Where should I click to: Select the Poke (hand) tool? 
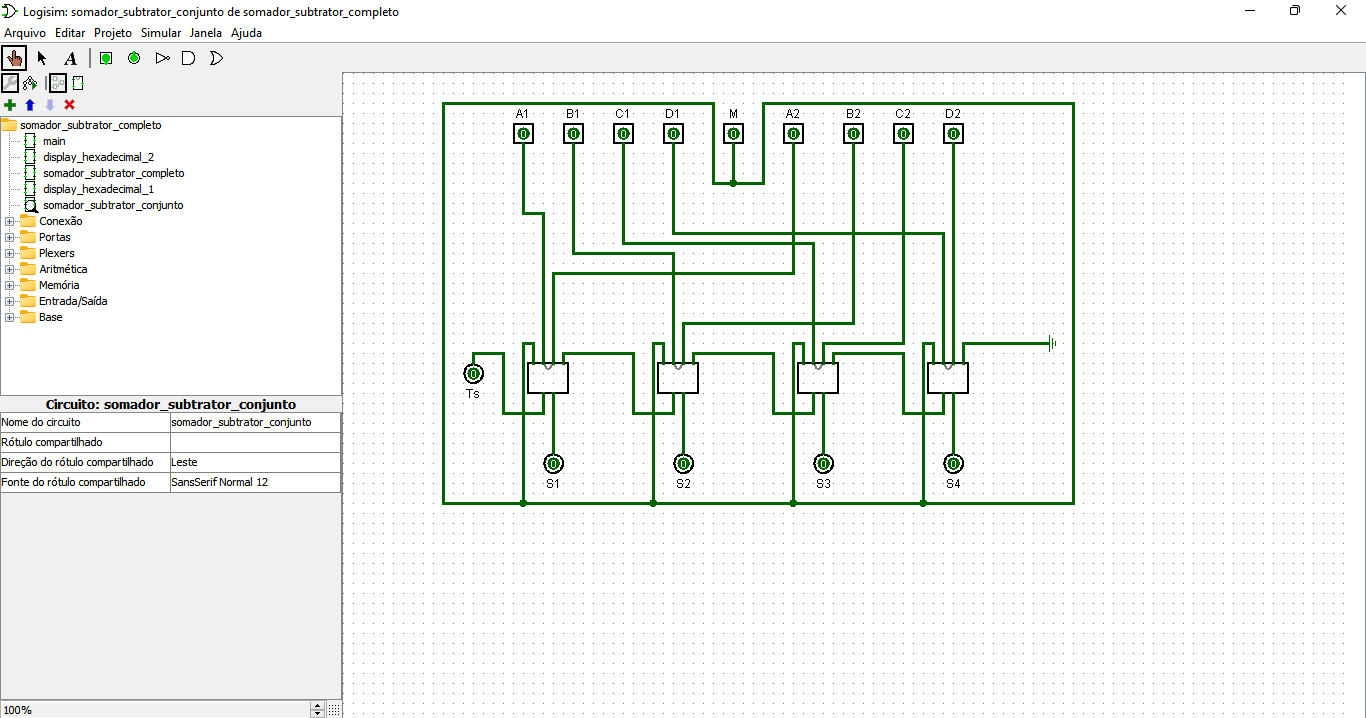[x=14, y=58]
